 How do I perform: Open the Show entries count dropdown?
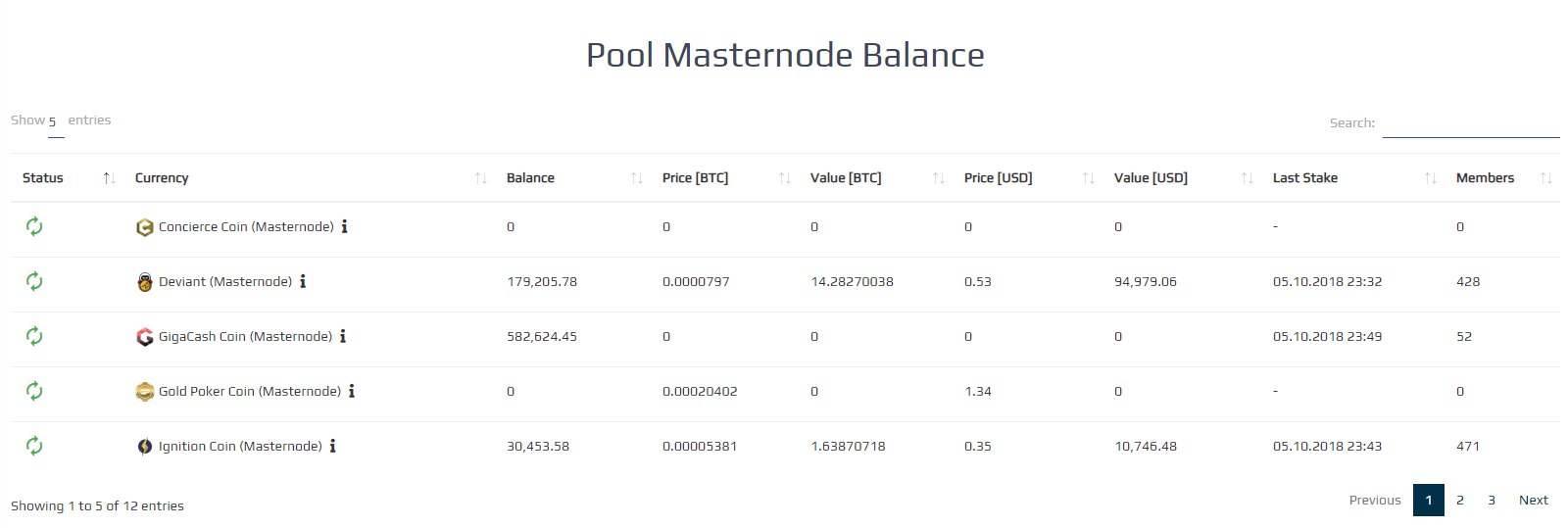point(56,122)
